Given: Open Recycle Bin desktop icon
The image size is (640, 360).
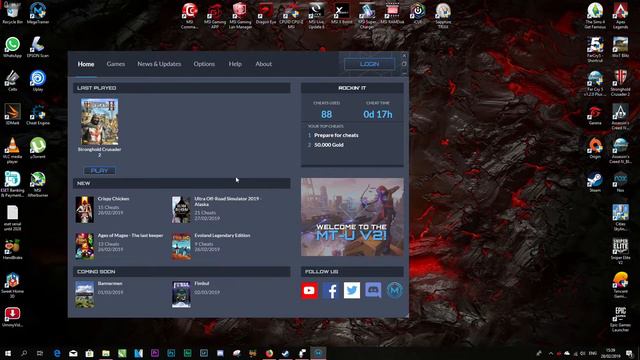Looking at the screenshot, I should point(13,13).
